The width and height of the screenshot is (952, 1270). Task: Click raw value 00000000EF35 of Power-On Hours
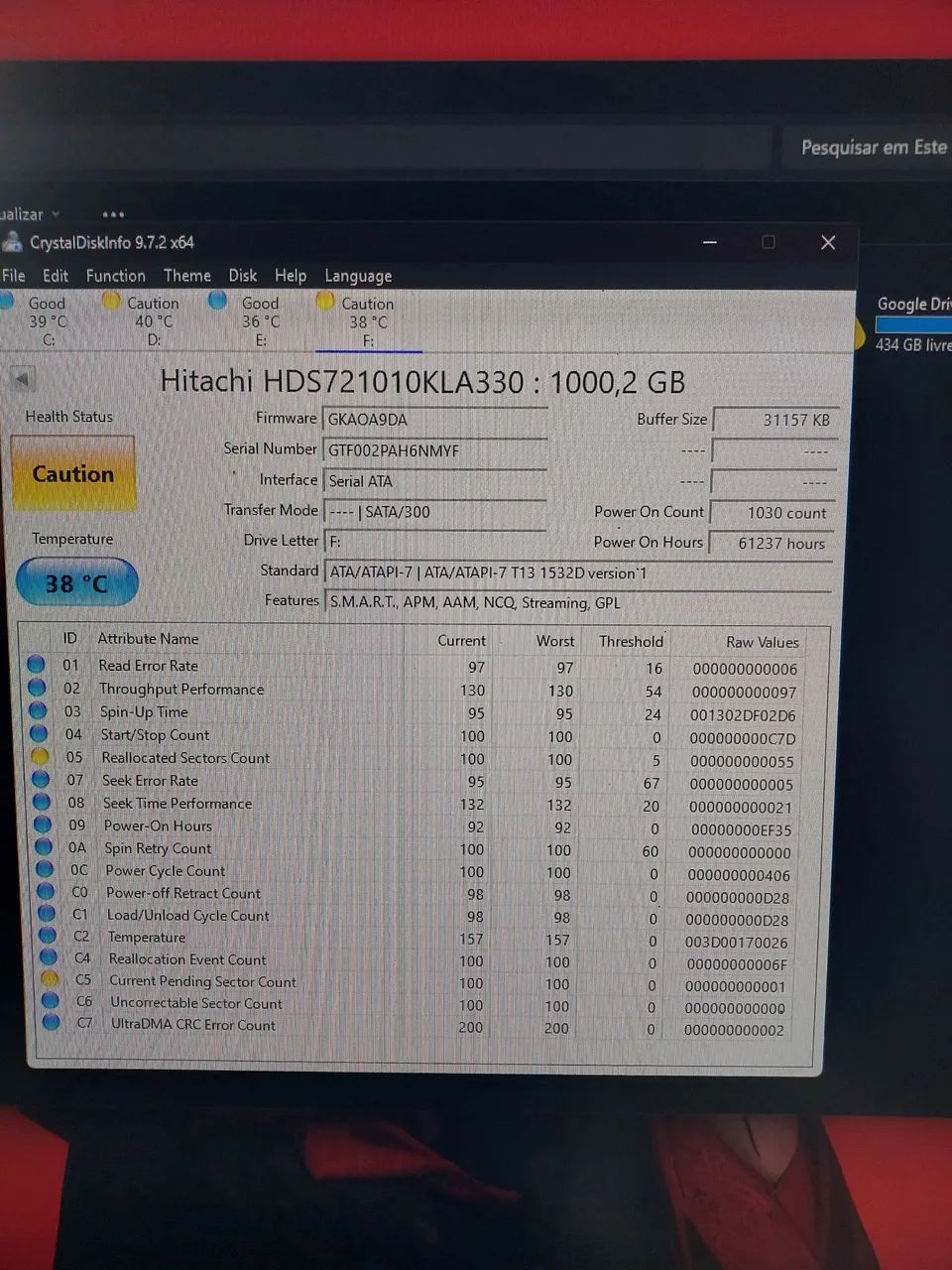coord(742,829)
